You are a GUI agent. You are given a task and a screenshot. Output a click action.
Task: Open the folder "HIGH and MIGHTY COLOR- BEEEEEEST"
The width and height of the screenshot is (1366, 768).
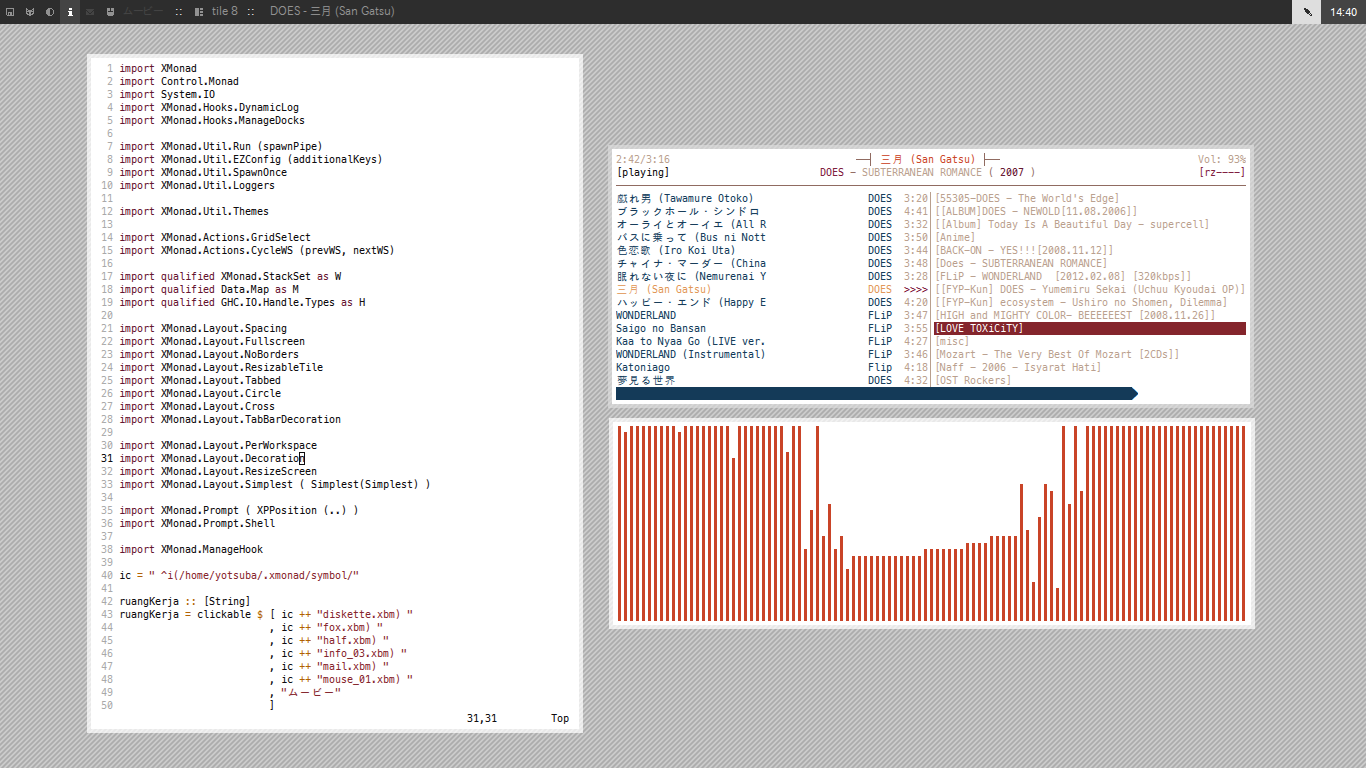tap(1075, 315)
